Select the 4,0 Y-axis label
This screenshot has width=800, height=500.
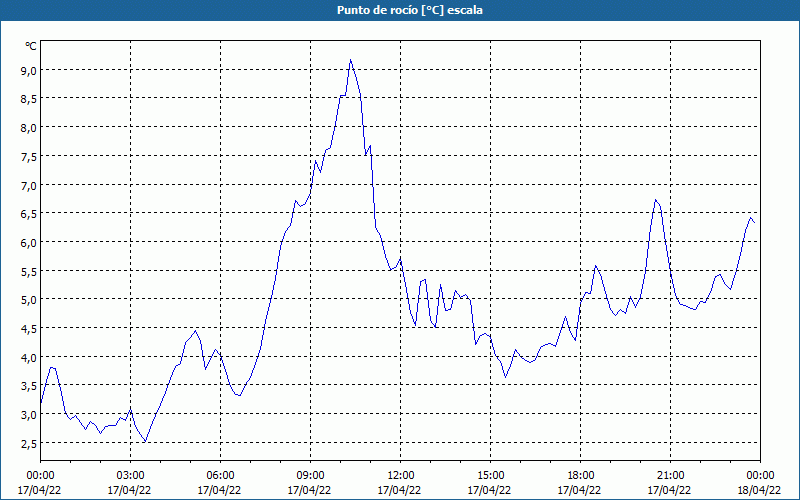(x=29, y=358)
